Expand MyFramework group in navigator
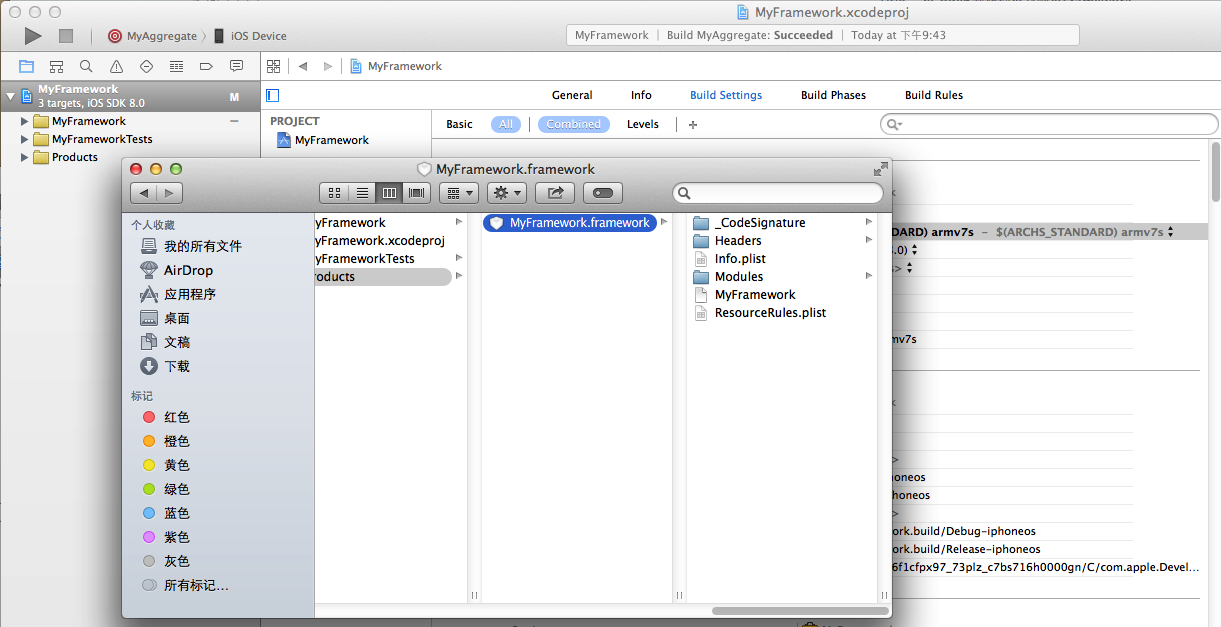1221x627 pixels. tap(25, 121)
